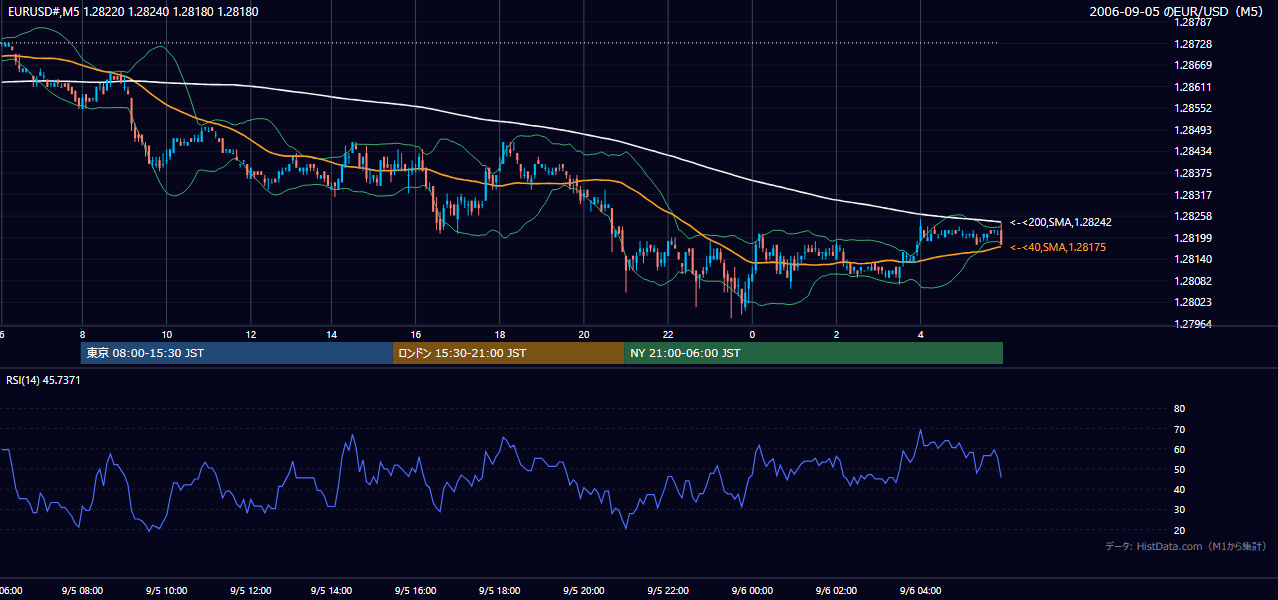Click the 9/5 12:00 bottom time label
The image size is (1278, 600).
(x=250, y=591)
